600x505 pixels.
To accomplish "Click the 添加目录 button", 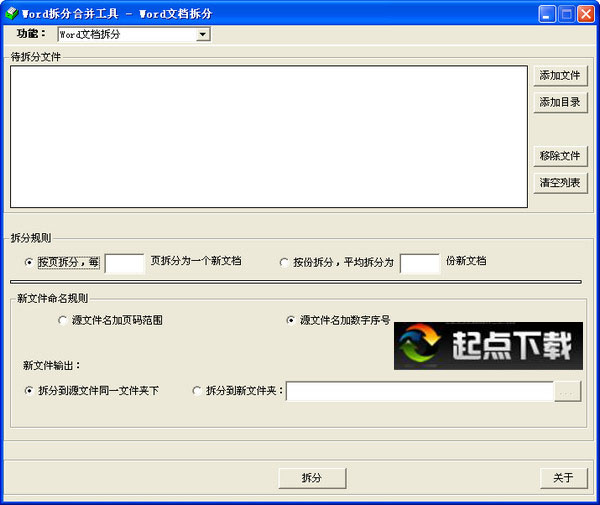I will pos(560,102).
